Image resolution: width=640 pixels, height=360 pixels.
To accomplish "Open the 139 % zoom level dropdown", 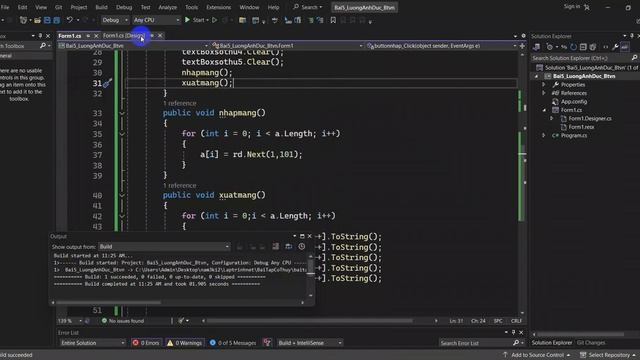I will pyautogui.click(x=70, y=321).
